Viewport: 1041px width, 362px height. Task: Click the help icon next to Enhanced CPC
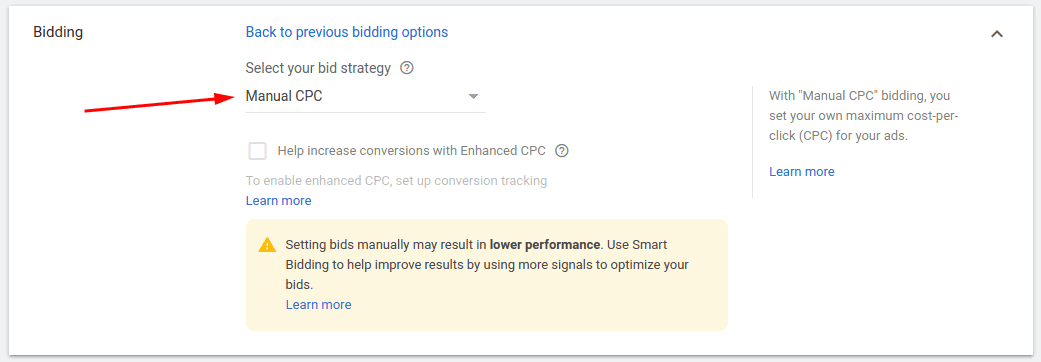pos(562,151)
